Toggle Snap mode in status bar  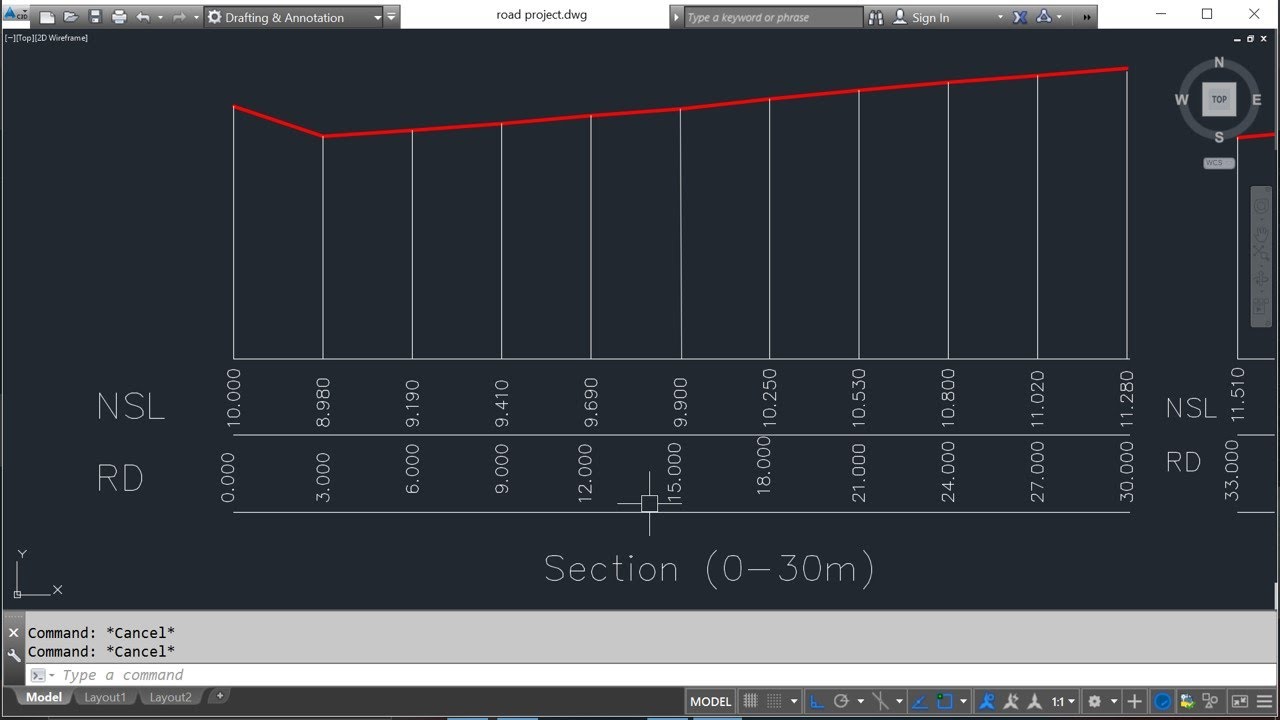pyautogui.click(x=774, y=702)
